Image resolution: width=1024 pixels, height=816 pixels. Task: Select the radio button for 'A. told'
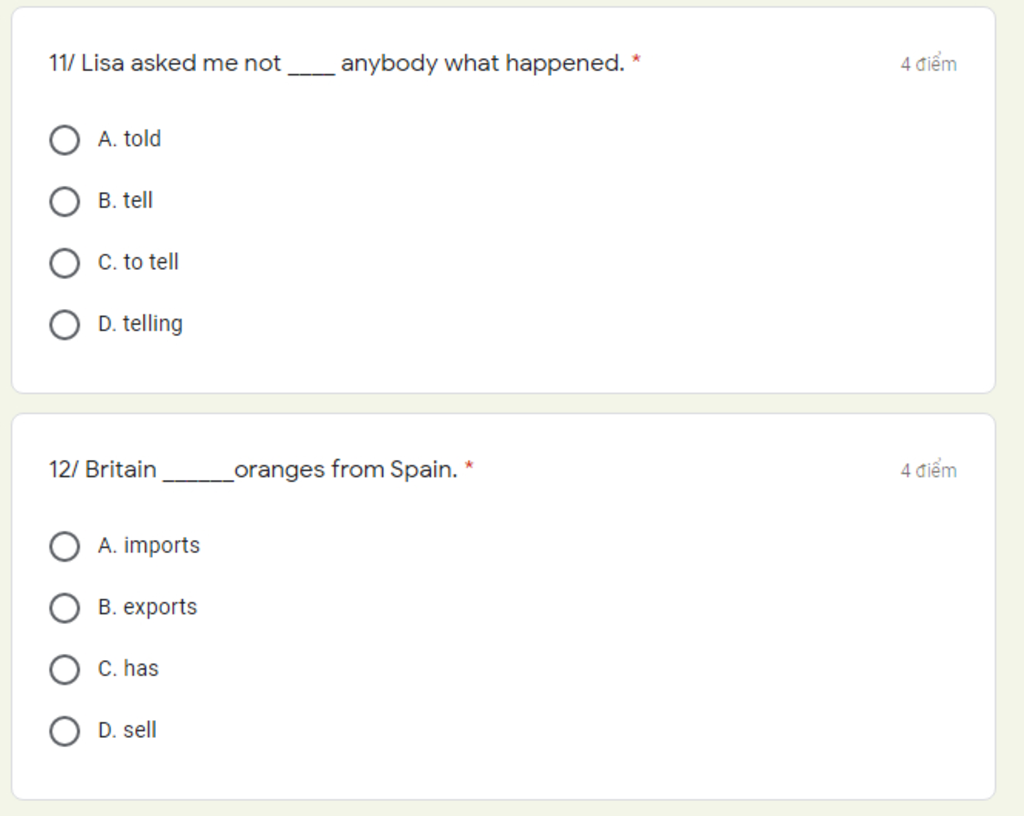point(64,140)
